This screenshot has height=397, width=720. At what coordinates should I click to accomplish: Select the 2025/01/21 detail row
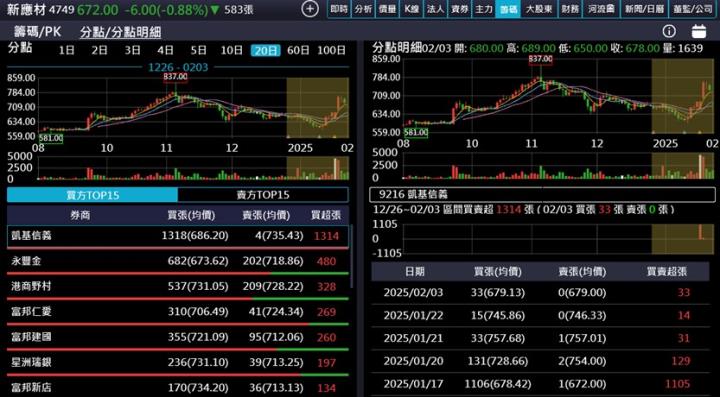(540, 338)
